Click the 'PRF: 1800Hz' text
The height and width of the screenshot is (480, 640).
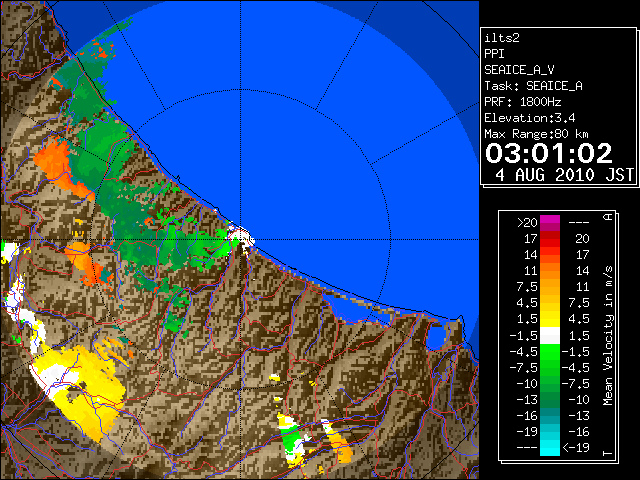point(523,102)
